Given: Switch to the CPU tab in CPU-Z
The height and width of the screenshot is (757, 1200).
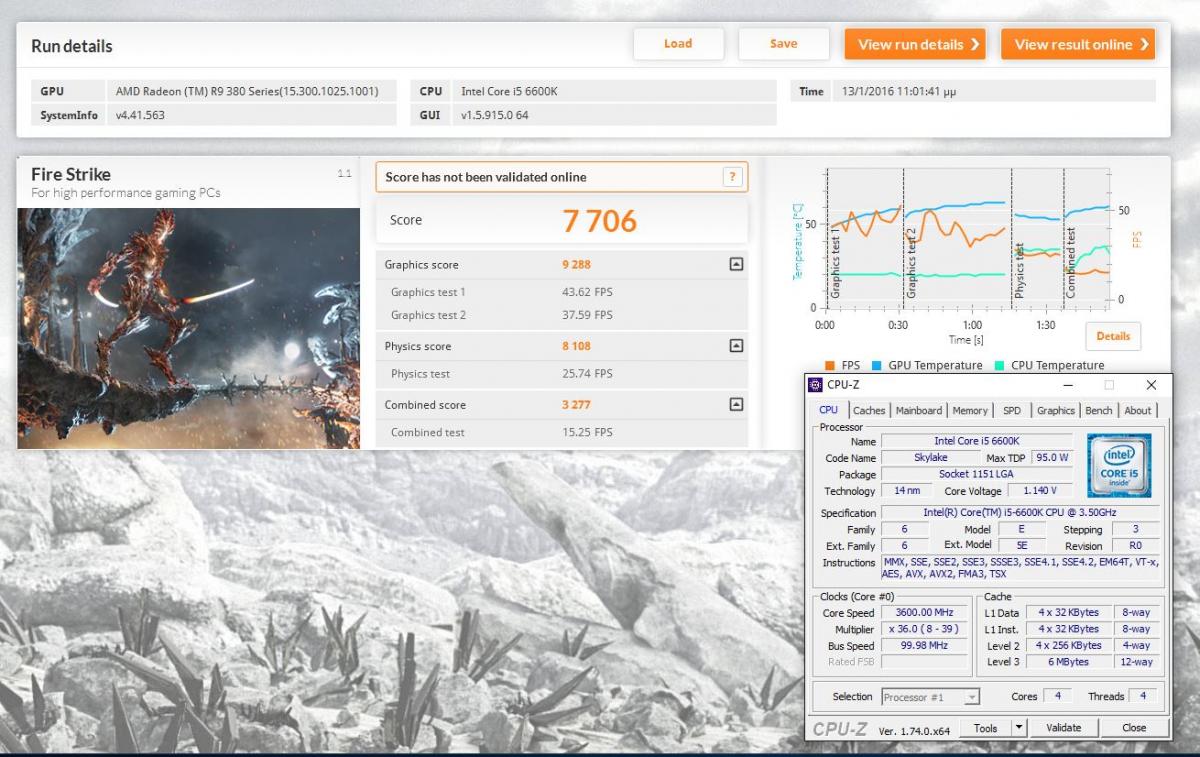Looking at the screenshot, I should [x=829, y=410].
